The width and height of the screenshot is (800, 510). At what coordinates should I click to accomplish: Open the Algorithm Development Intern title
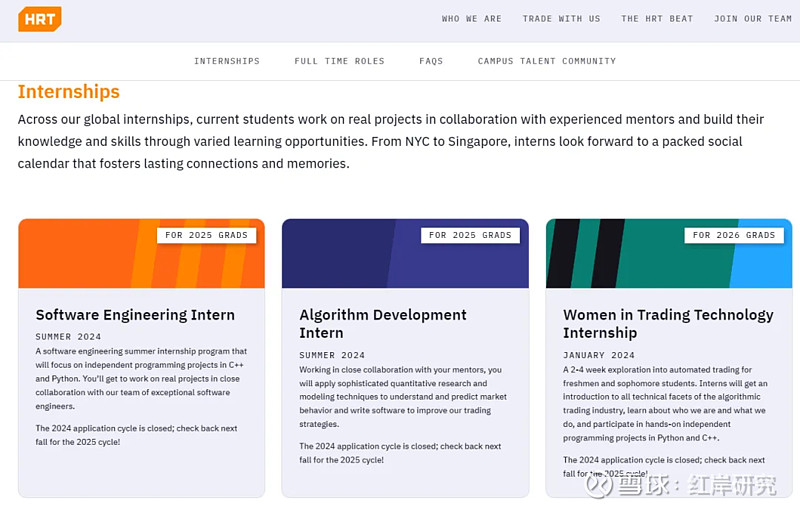tap(383, 324)
